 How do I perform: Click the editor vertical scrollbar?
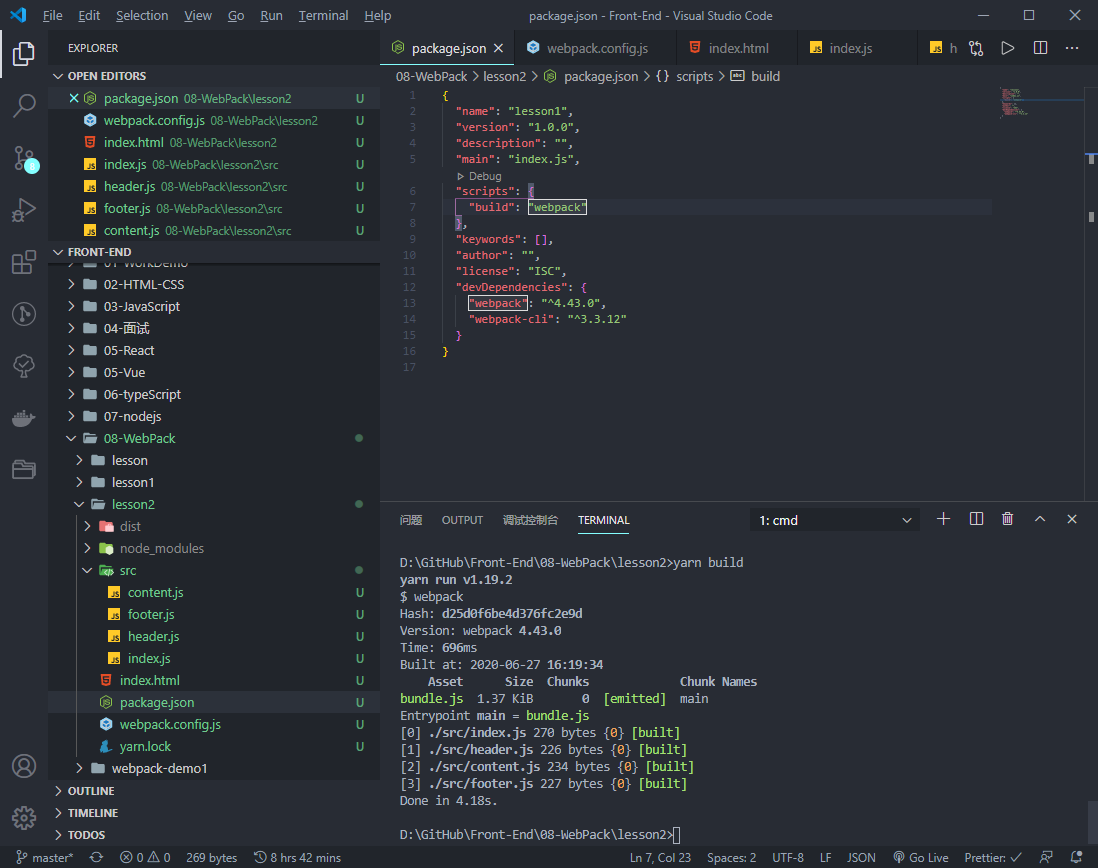coord(1091,294)
